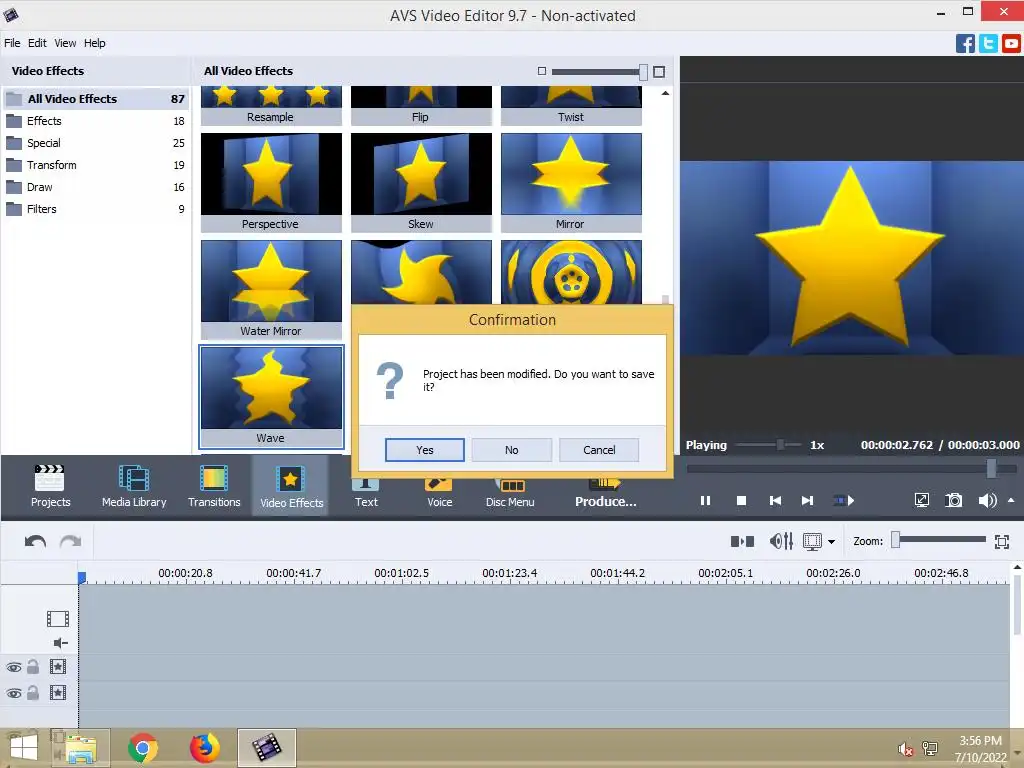This screenshot has height=768, width=1024.
Task: Undo the last action
Action: 35,541
